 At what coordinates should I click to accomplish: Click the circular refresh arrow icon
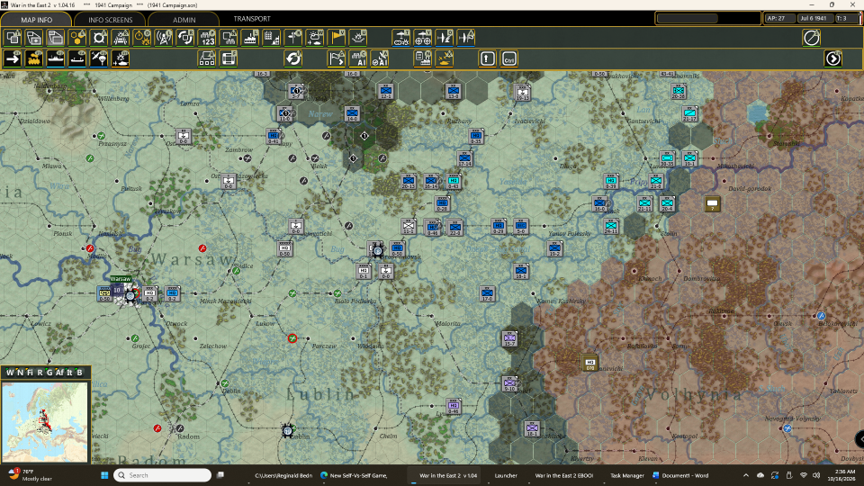[293, 58]
